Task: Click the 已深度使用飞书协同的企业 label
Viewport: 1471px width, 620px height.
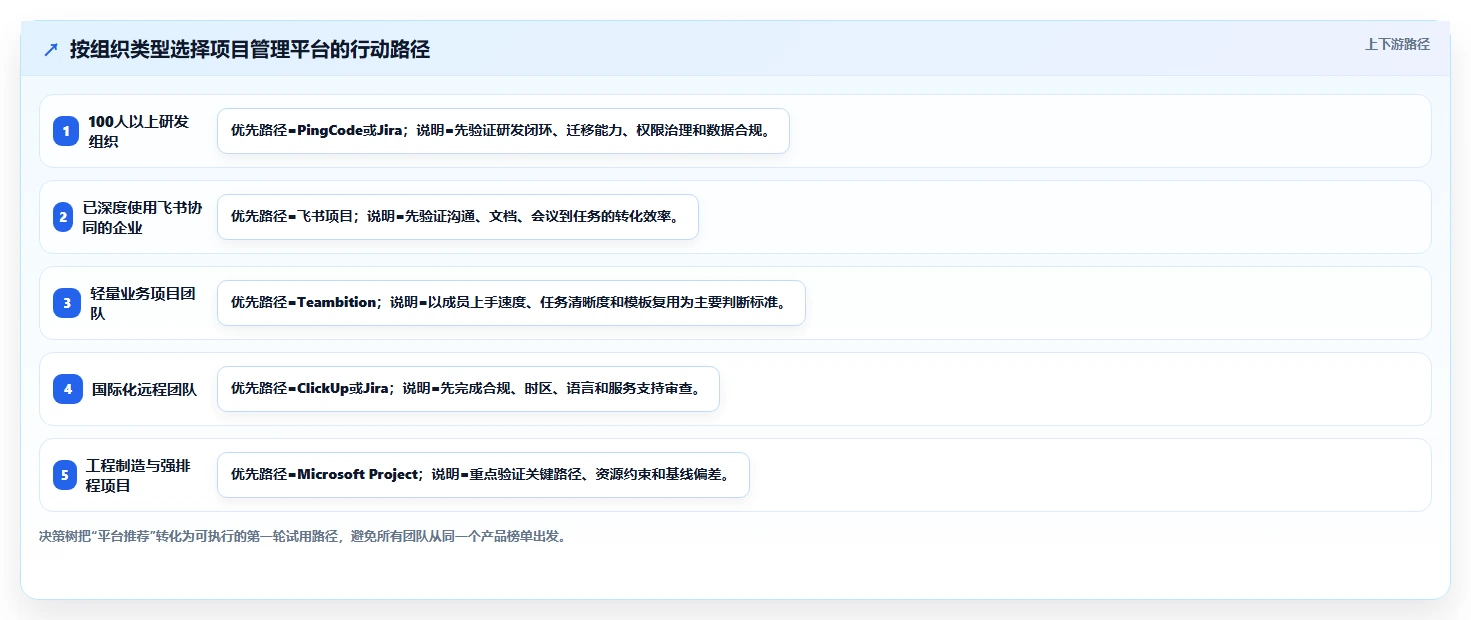Action: coord(143,217)
